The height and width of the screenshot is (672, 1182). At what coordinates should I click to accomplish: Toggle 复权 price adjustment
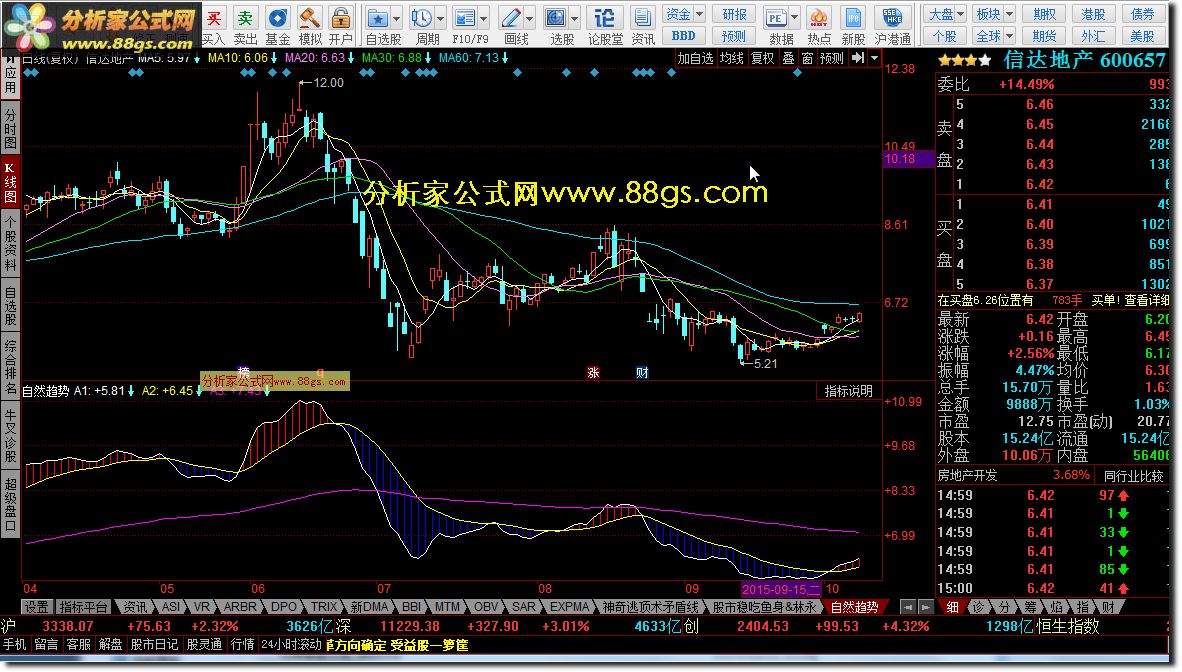click(x=762, y=58)
